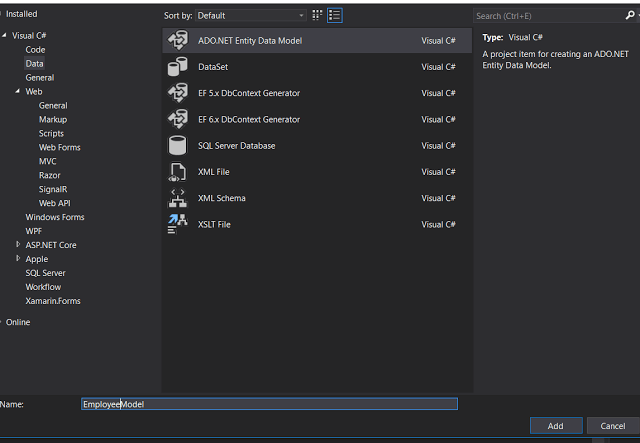The image size is (640, 443).
Task: Open the SQL Server category
Action: [x=46, y=273]
